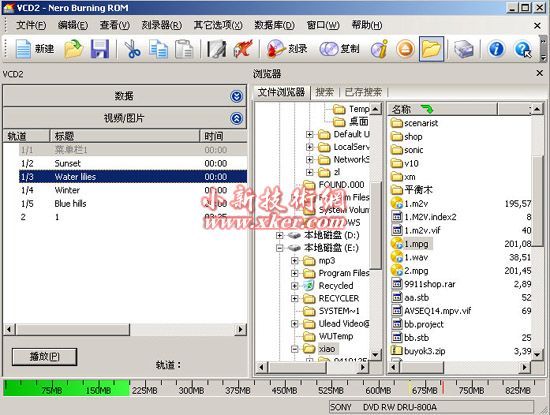550x415 pixels.
Task: Select the buyok3.zip archive file
Action: click(x=418, y=351)
